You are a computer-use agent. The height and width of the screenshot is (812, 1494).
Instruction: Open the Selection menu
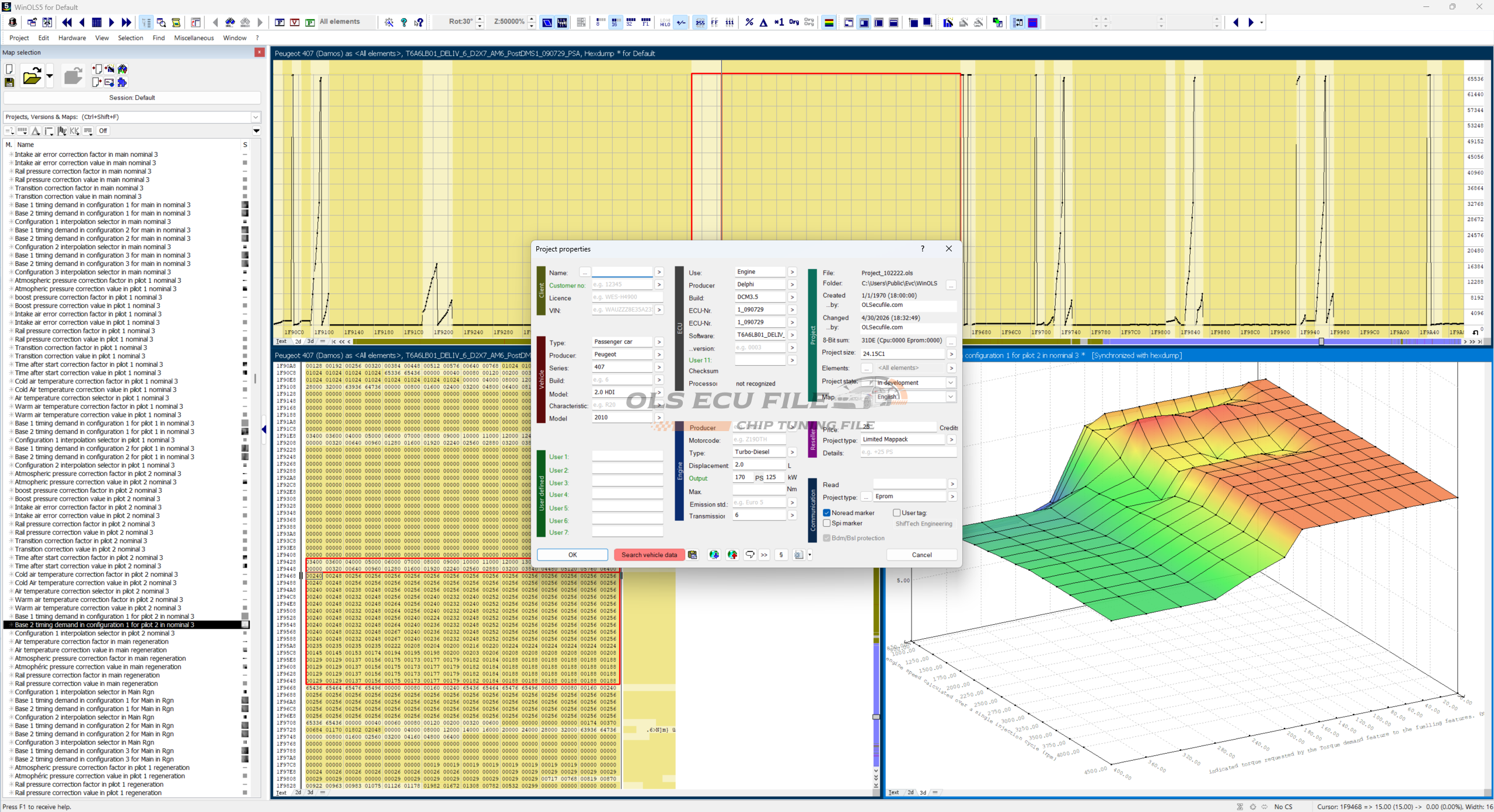(x=130, y=38)
